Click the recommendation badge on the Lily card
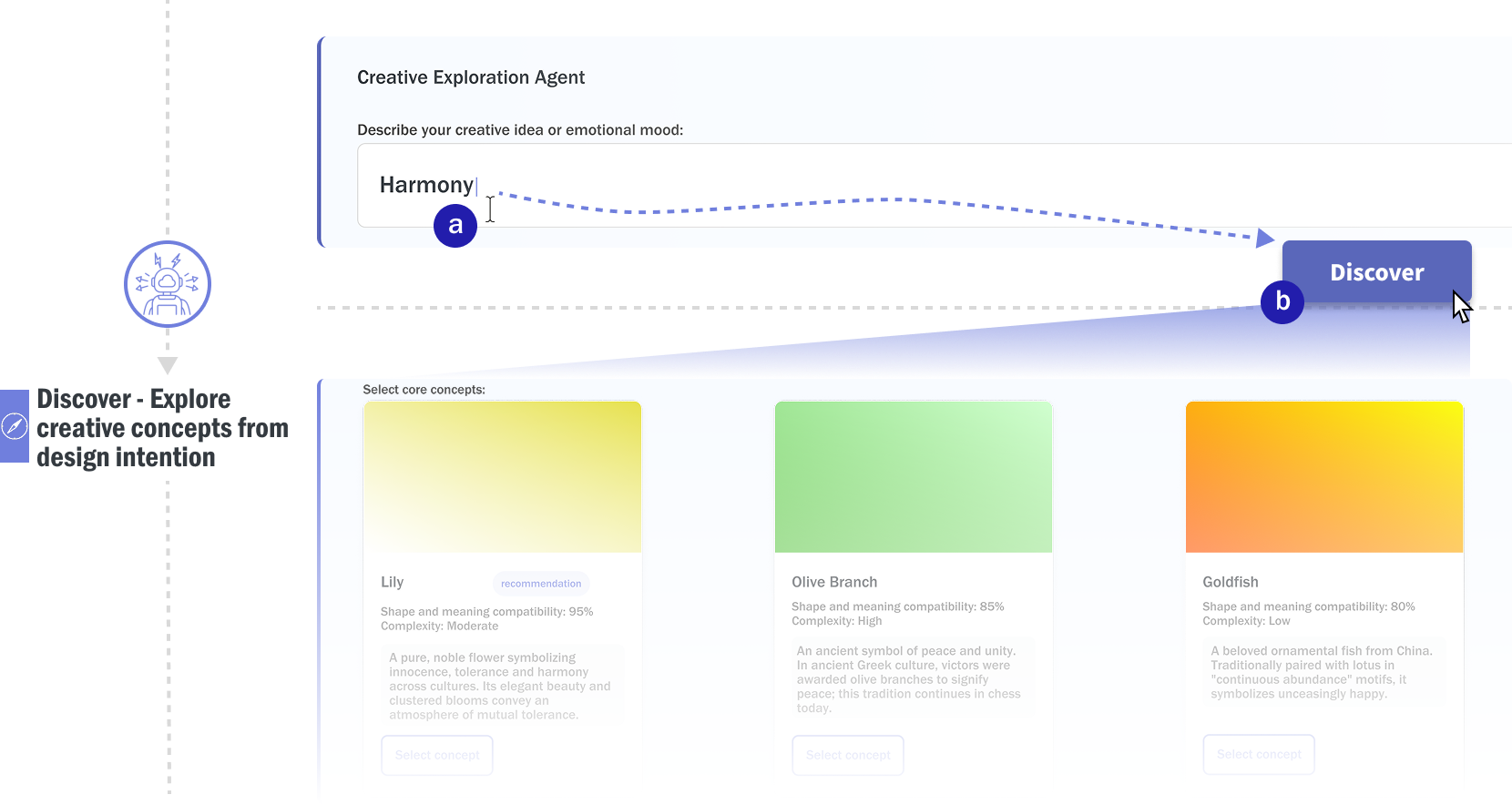Screen dimensions: 1512x805 [541, 584]
